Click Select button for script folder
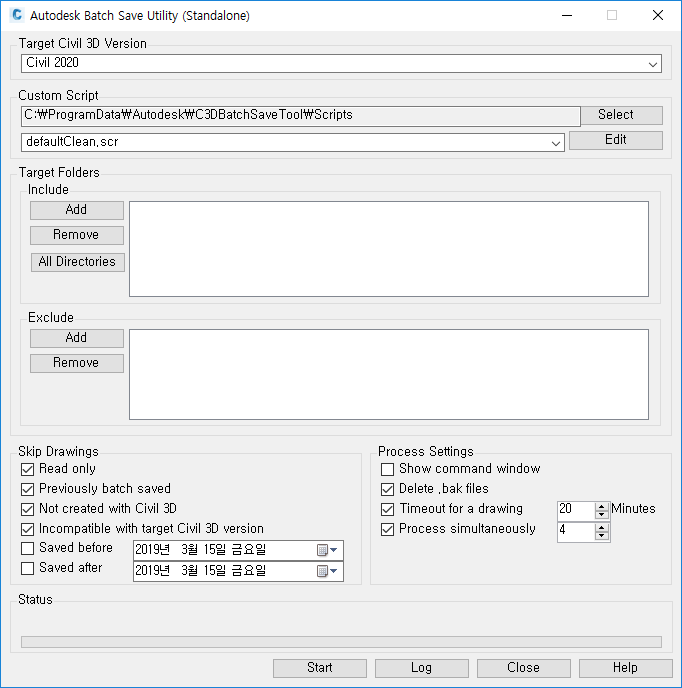Screen dimensions: 682x688 click(x=622, y=115)
